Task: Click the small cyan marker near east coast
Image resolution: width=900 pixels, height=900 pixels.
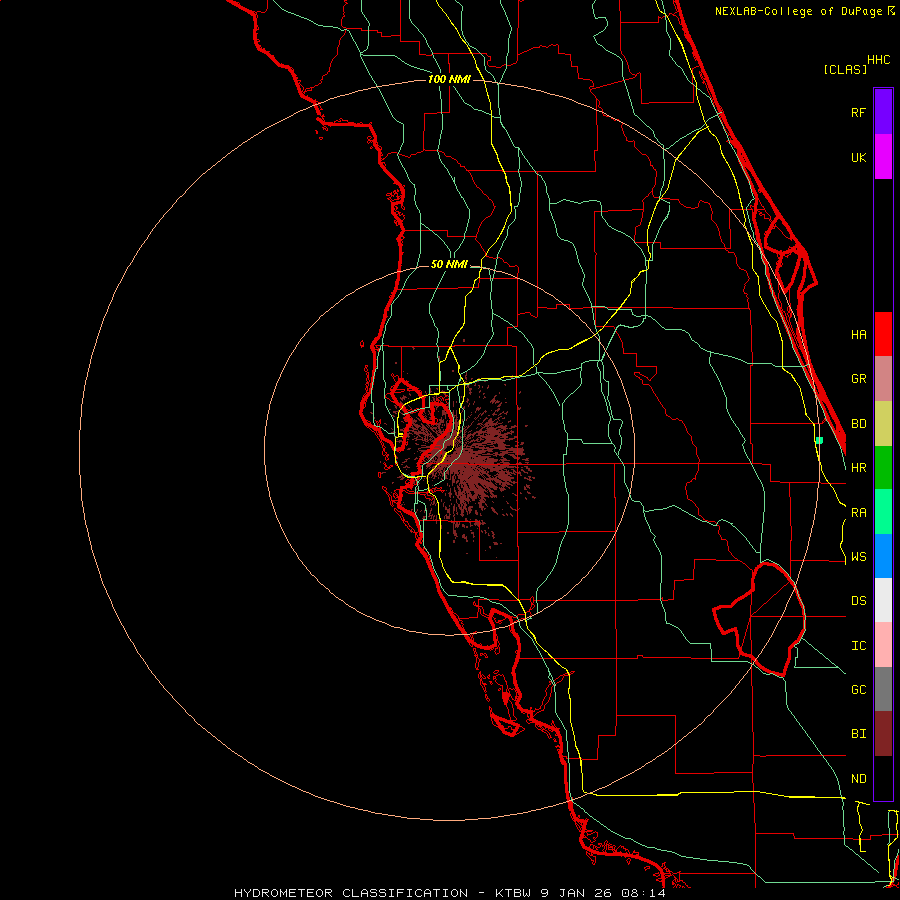Action: (x=819, y=440)
